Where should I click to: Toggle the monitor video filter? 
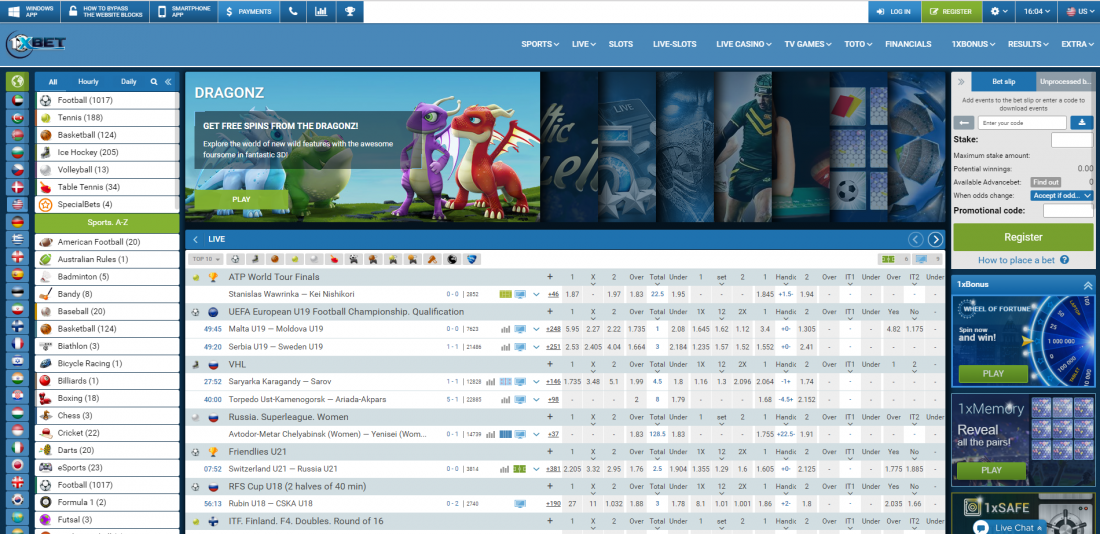920,260
